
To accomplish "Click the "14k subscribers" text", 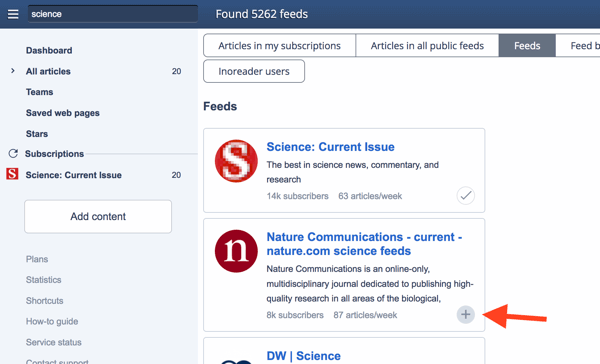I will pos(297,196).
